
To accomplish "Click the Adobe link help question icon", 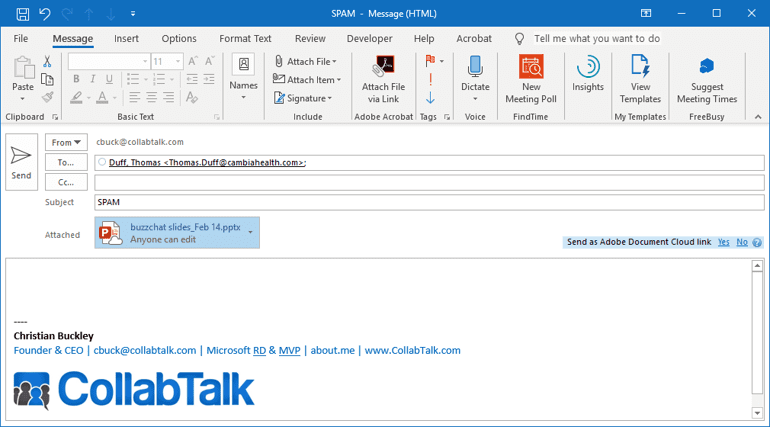I will click(757, 242).
